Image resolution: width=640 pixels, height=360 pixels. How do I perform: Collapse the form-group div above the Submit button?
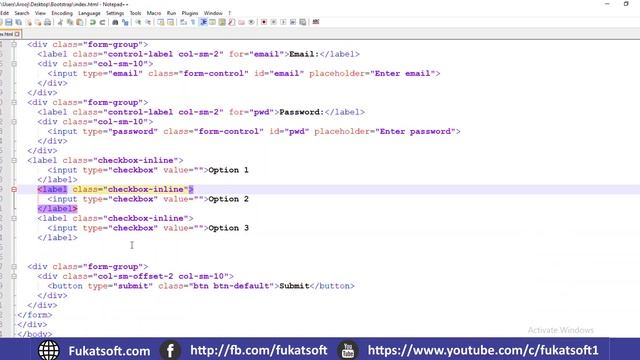coord(14,267)
